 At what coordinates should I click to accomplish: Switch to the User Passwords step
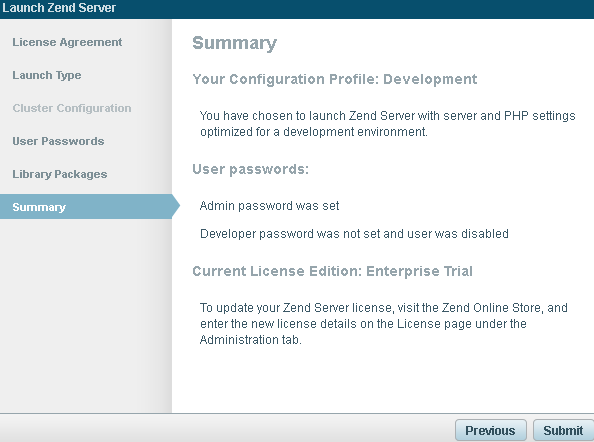(58, 141)
